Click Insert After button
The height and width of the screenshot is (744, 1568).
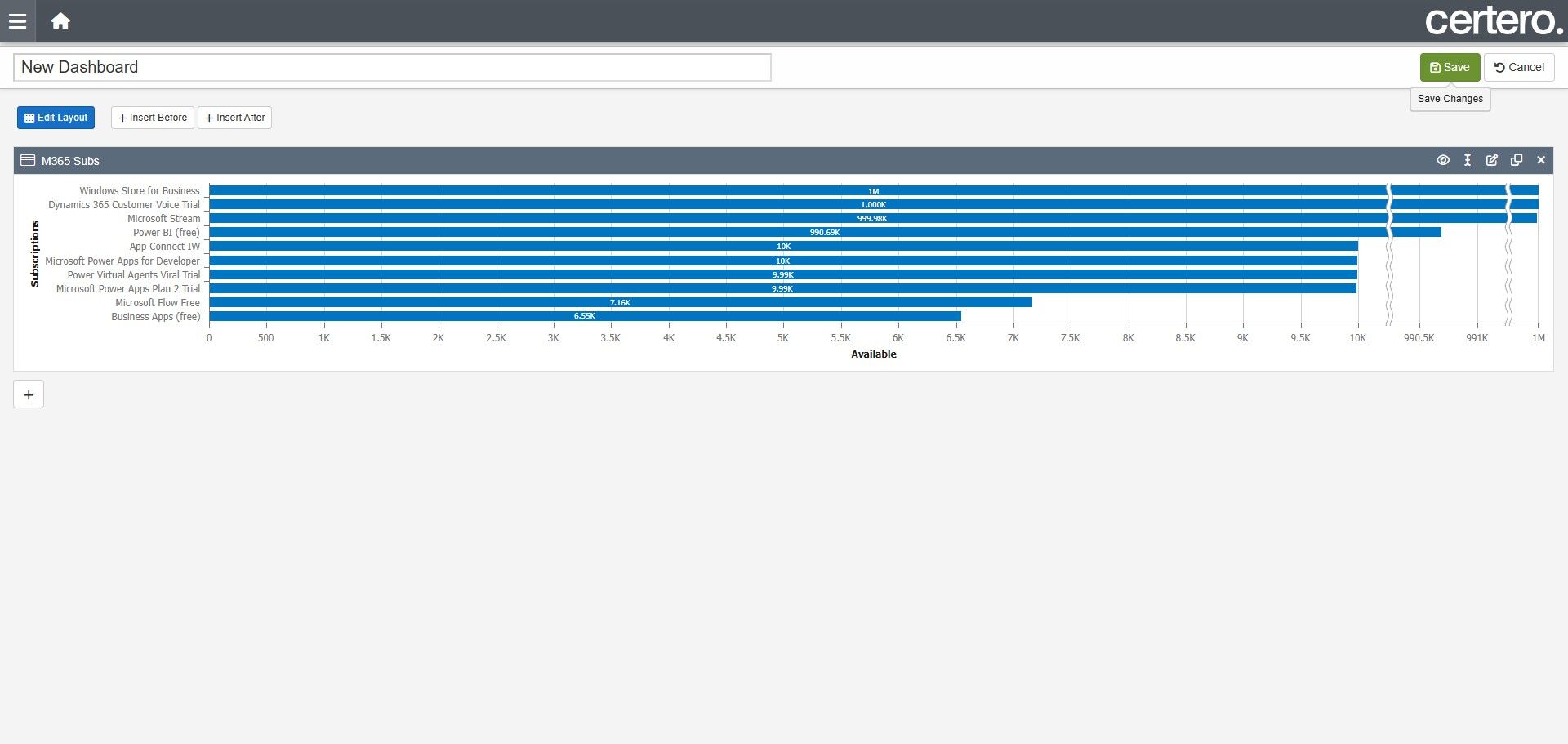(234, 118)
